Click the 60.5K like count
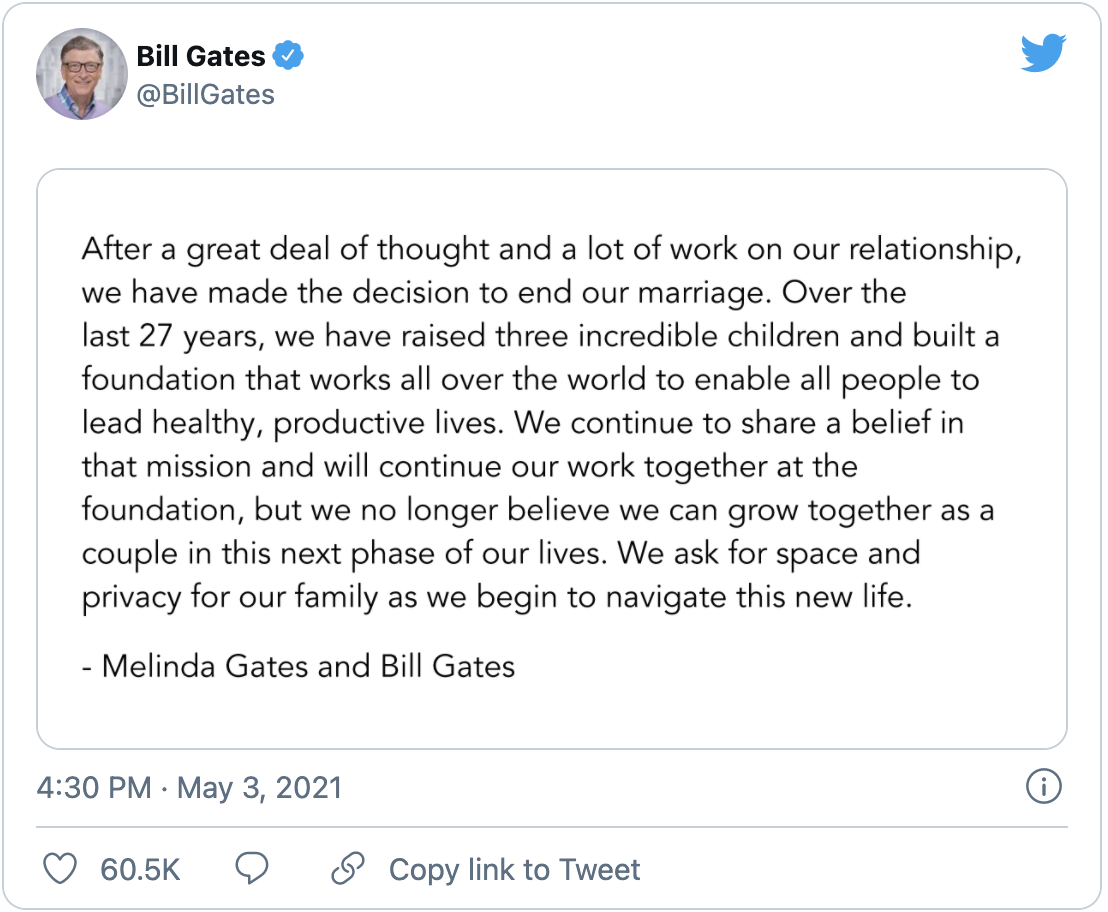This screenshot has height=912, width=1108. click(140, 869)
